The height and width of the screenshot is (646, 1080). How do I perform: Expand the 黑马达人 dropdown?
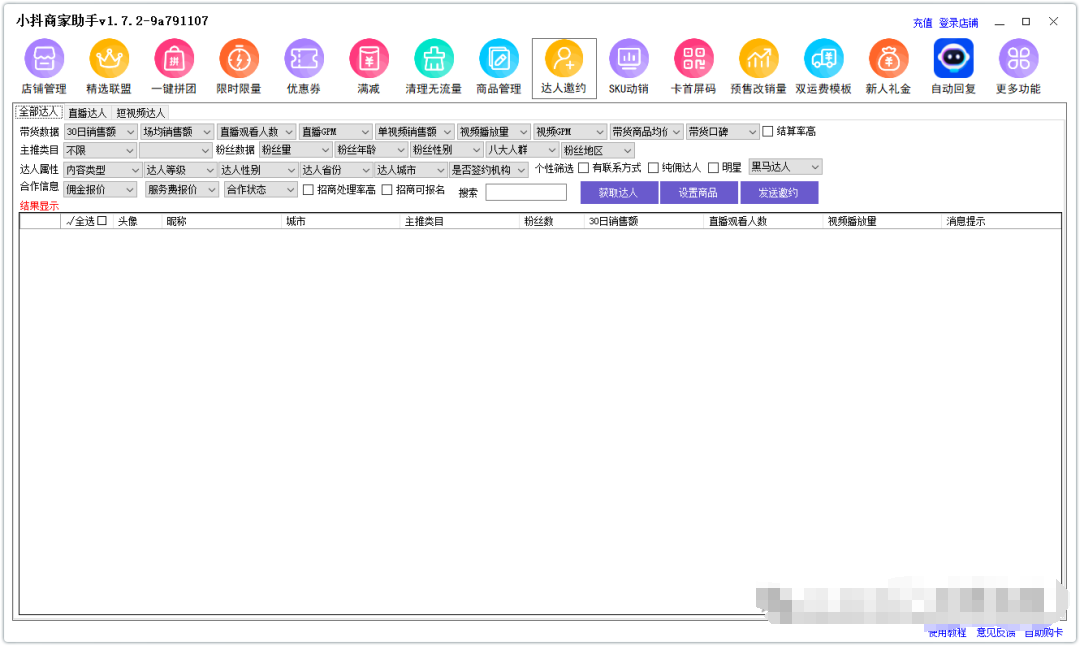click(x=786, y=167)
